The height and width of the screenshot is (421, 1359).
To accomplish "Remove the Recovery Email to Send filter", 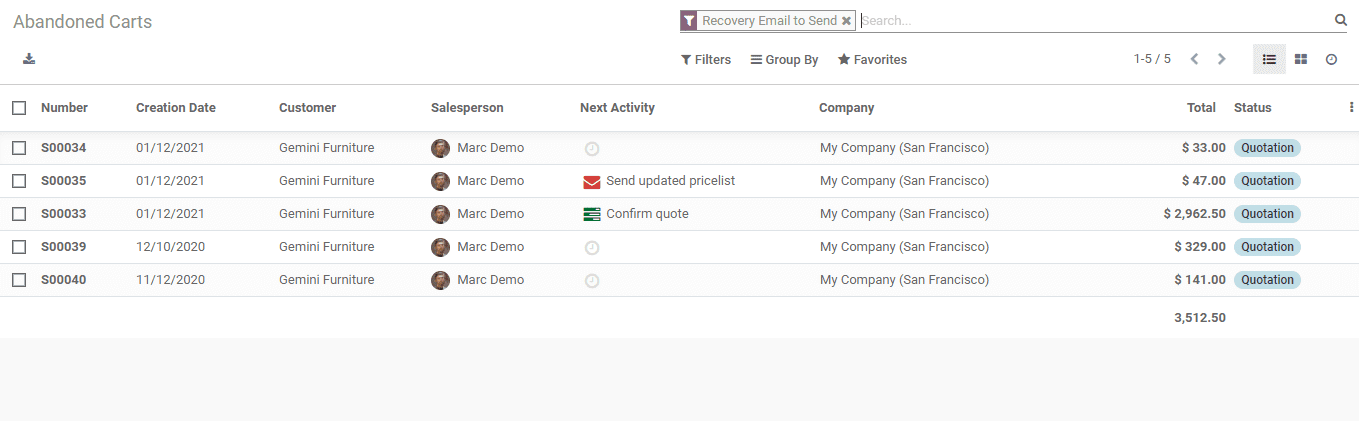I will pyautogui.click(x=847, y=21).
